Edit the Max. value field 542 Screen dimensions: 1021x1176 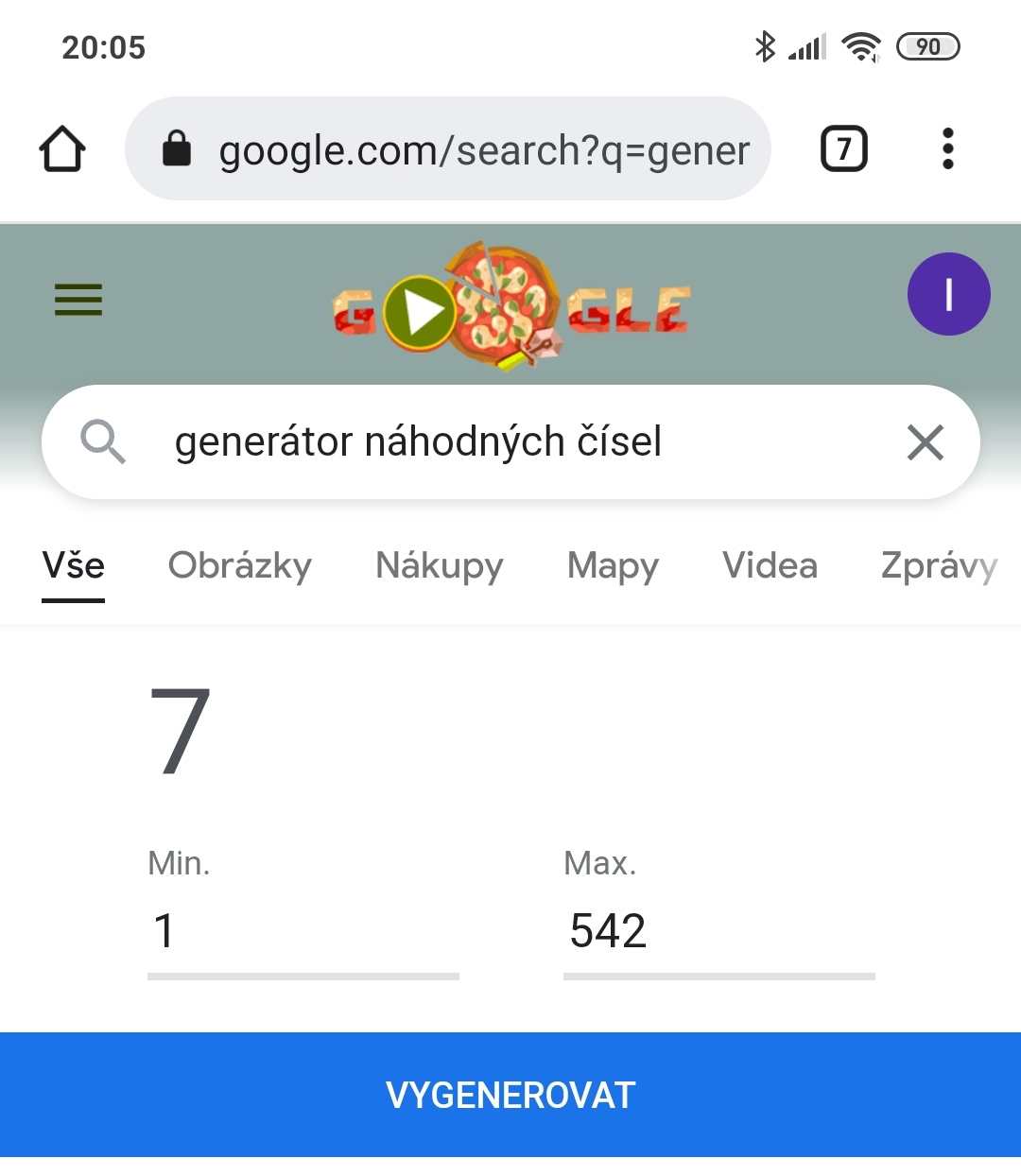point(718,931)
